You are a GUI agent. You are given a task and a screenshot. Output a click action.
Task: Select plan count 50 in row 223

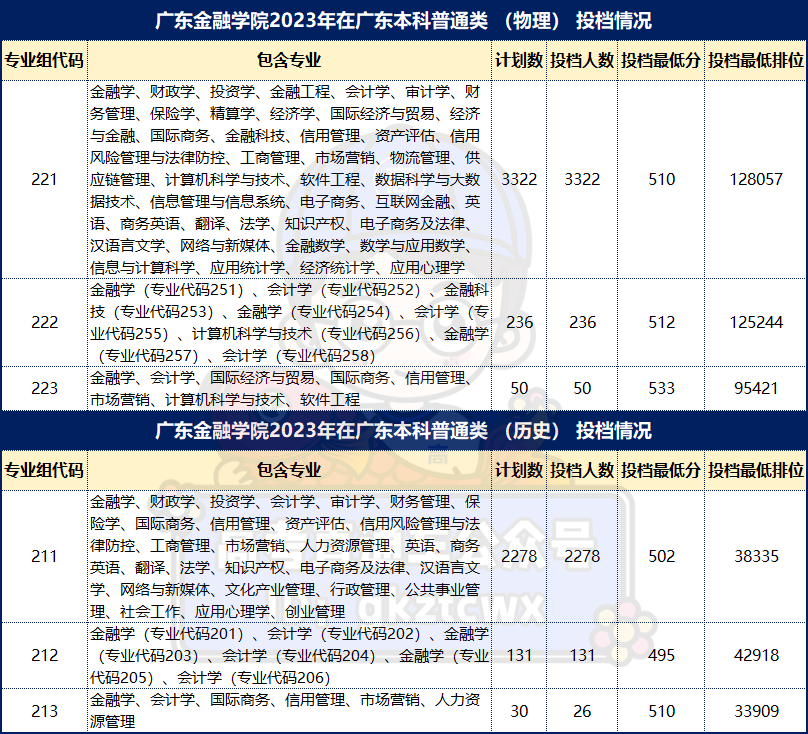tap(519, 388)
